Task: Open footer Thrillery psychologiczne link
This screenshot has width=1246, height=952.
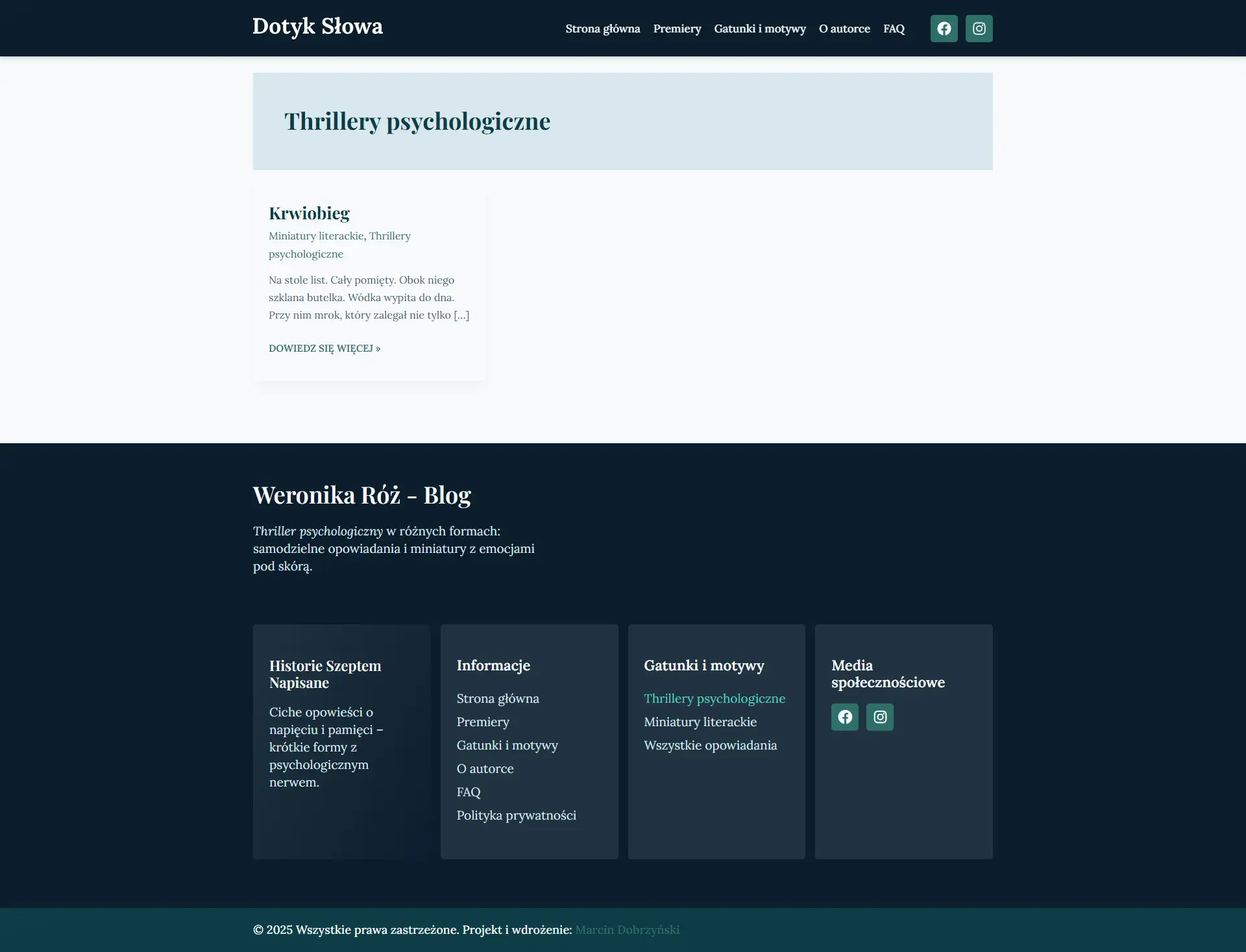Action: 714,699
